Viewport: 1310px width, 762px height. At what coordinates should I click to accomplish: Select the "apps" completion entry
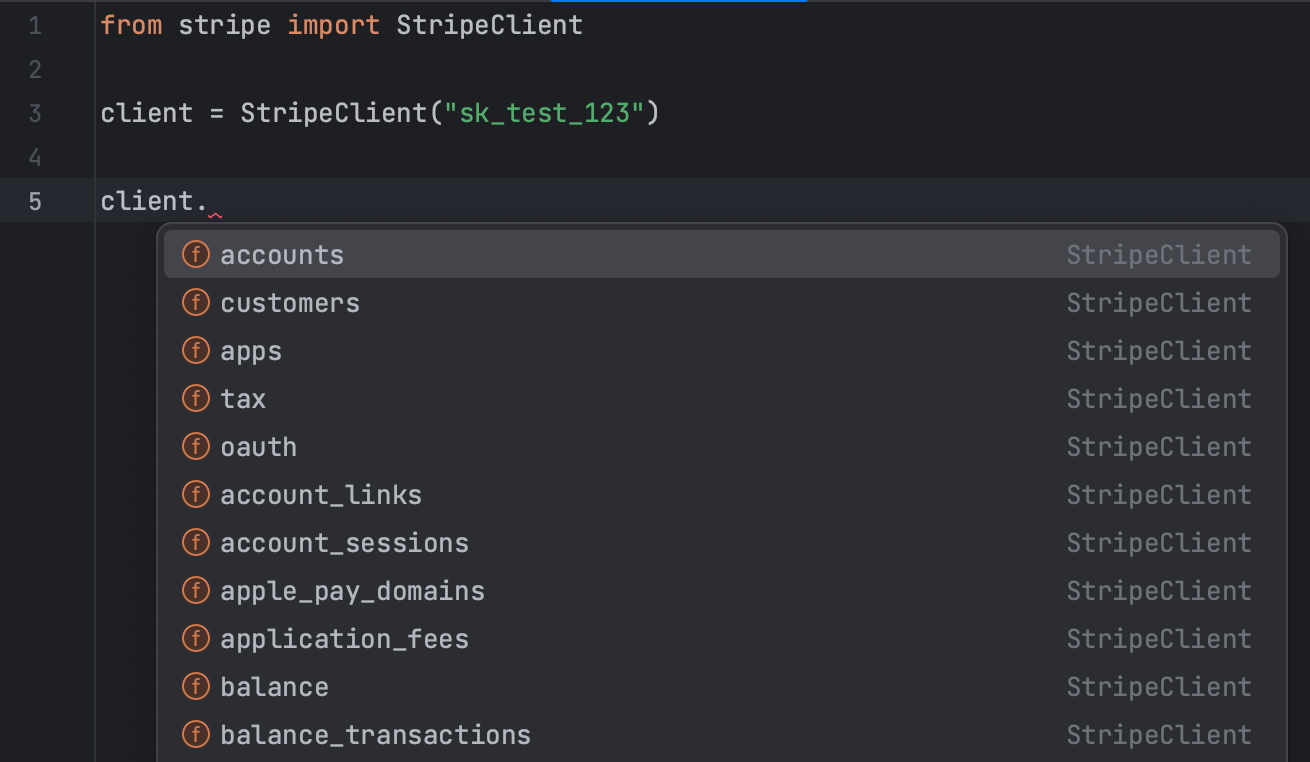click(x=251, y=350)
